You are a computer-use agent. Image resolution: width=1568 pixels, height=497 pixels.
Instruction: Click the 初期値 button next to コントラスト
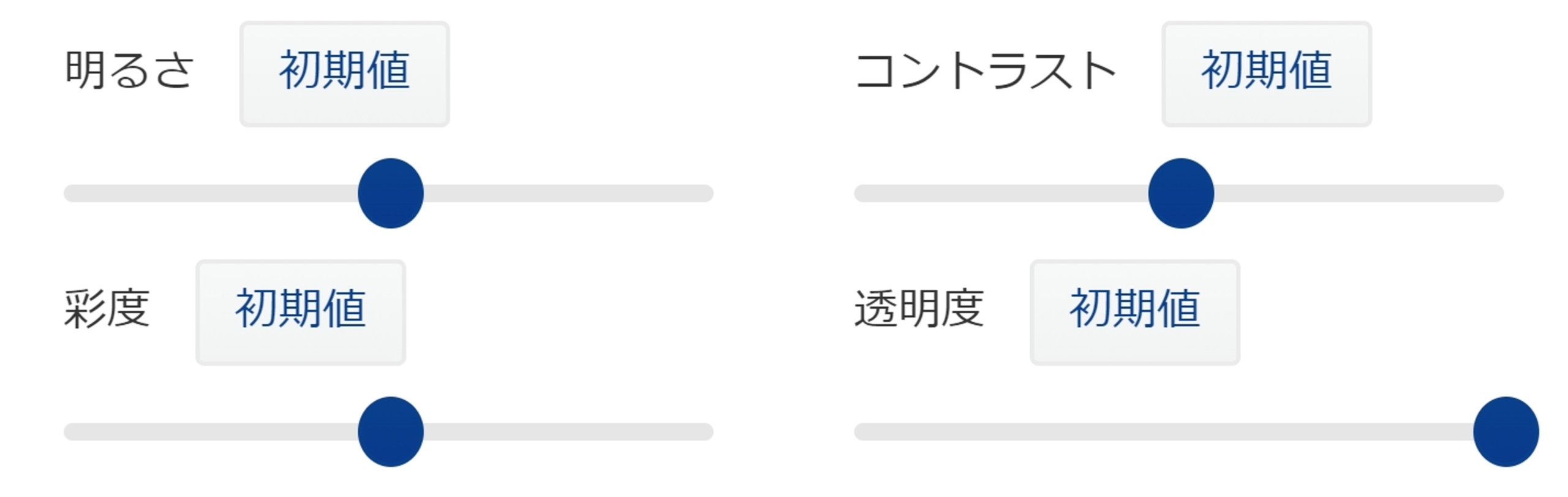click(1266, 74)
